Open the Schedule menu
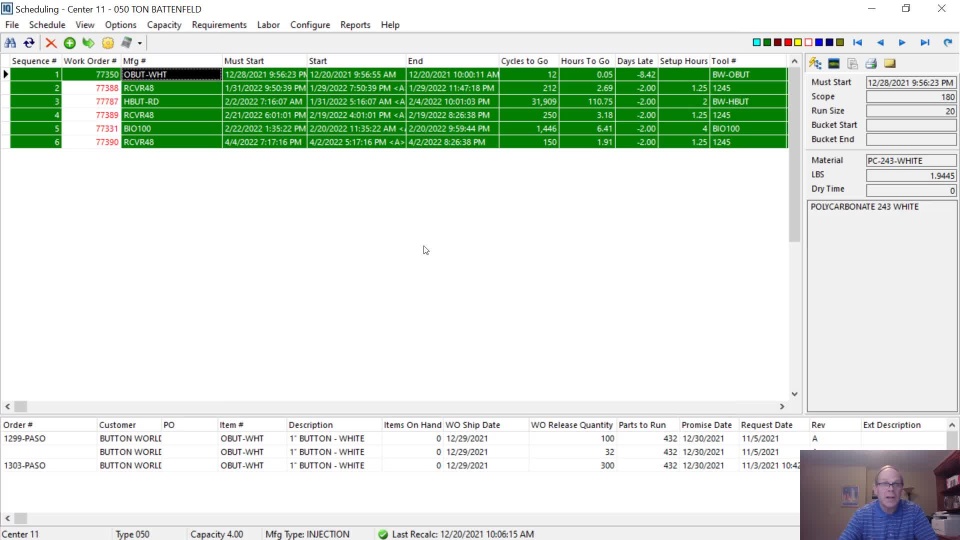 [47, 25]
